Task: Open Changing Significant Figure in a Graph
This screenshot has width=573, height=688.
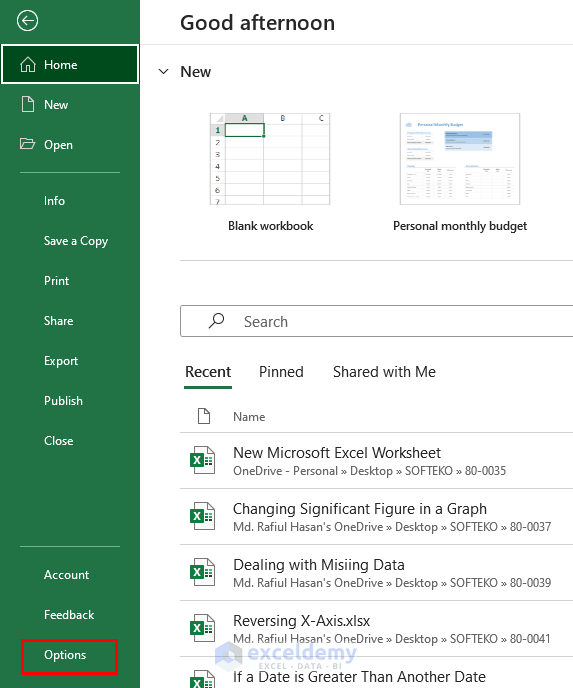Action: (x=376, y=516)
